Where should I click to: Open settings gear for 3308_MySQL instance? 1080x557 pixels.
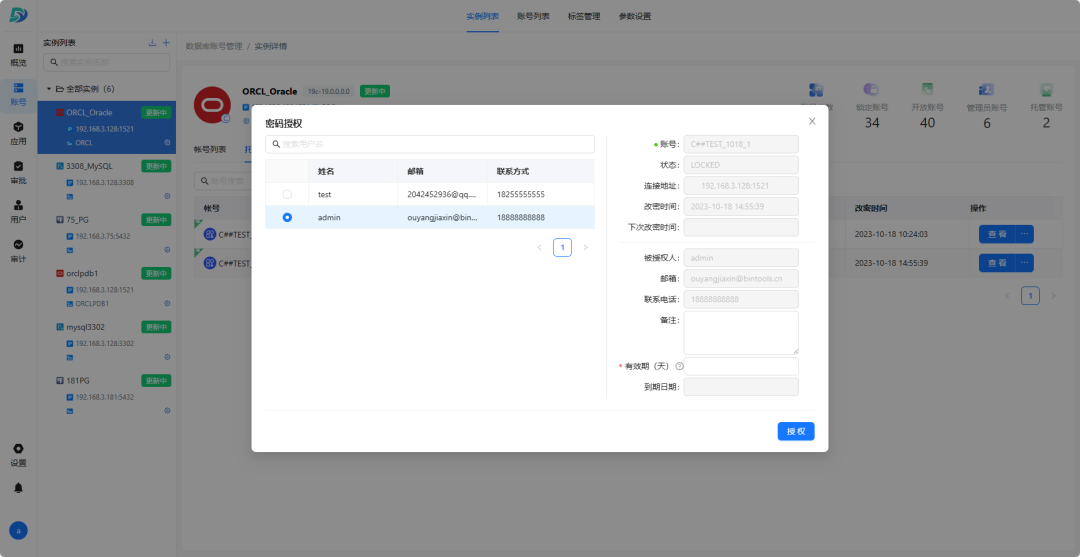[167, 196]
